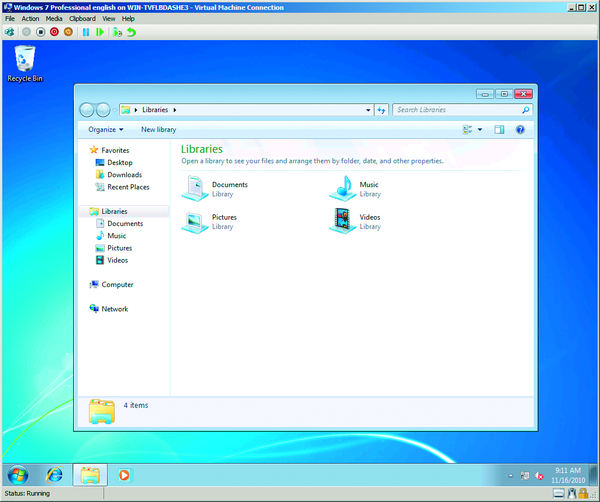Click the Revert (green undo arrow) icon

[131, 32]
